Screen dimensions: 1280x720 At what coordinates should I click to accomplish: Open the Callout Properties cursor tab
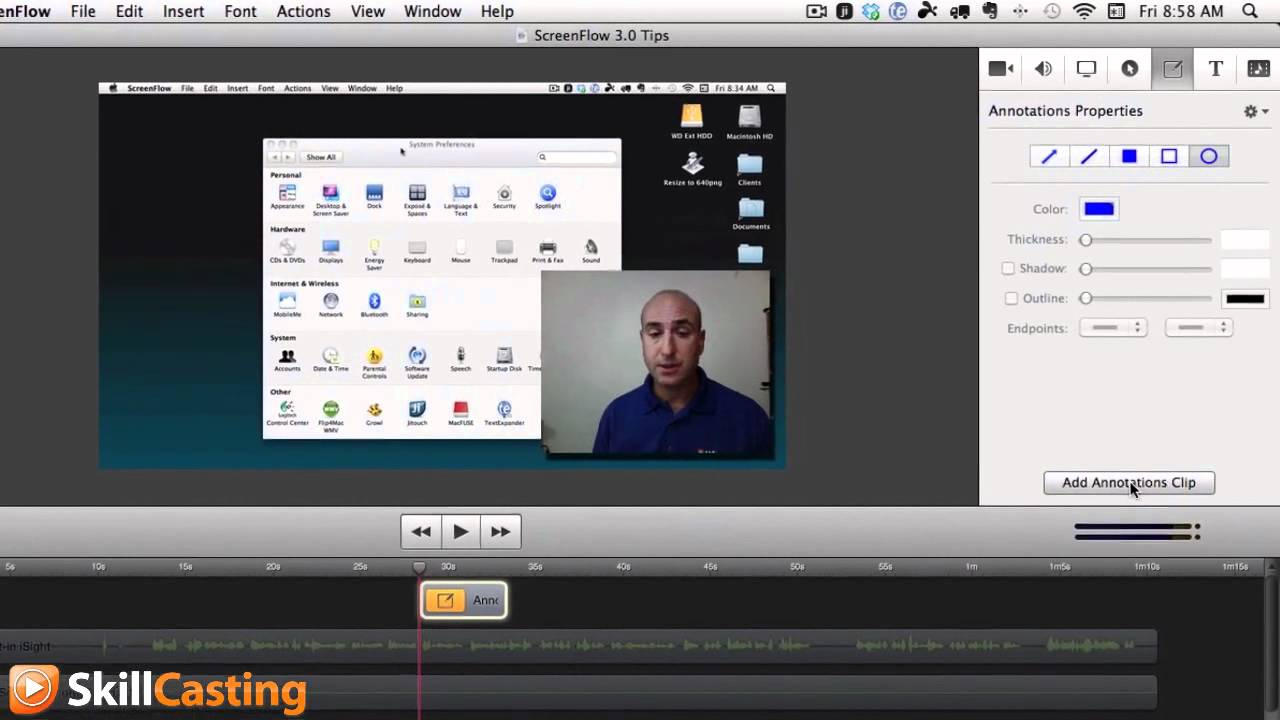(1129, 69)
